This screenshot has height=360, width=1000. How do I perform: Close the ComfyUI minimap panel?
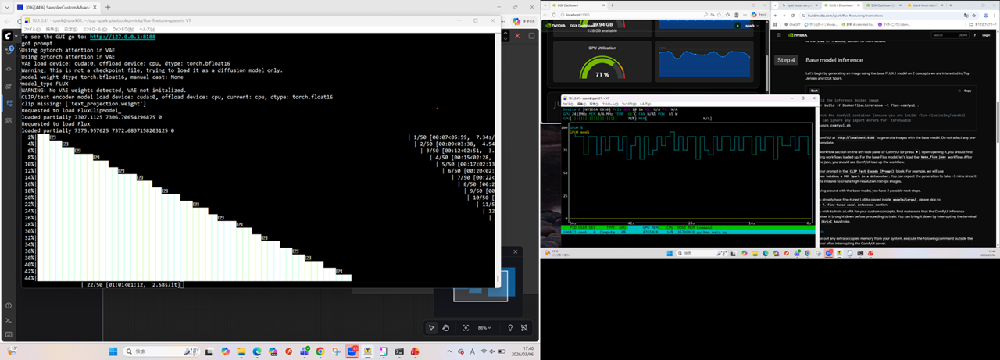515,252
